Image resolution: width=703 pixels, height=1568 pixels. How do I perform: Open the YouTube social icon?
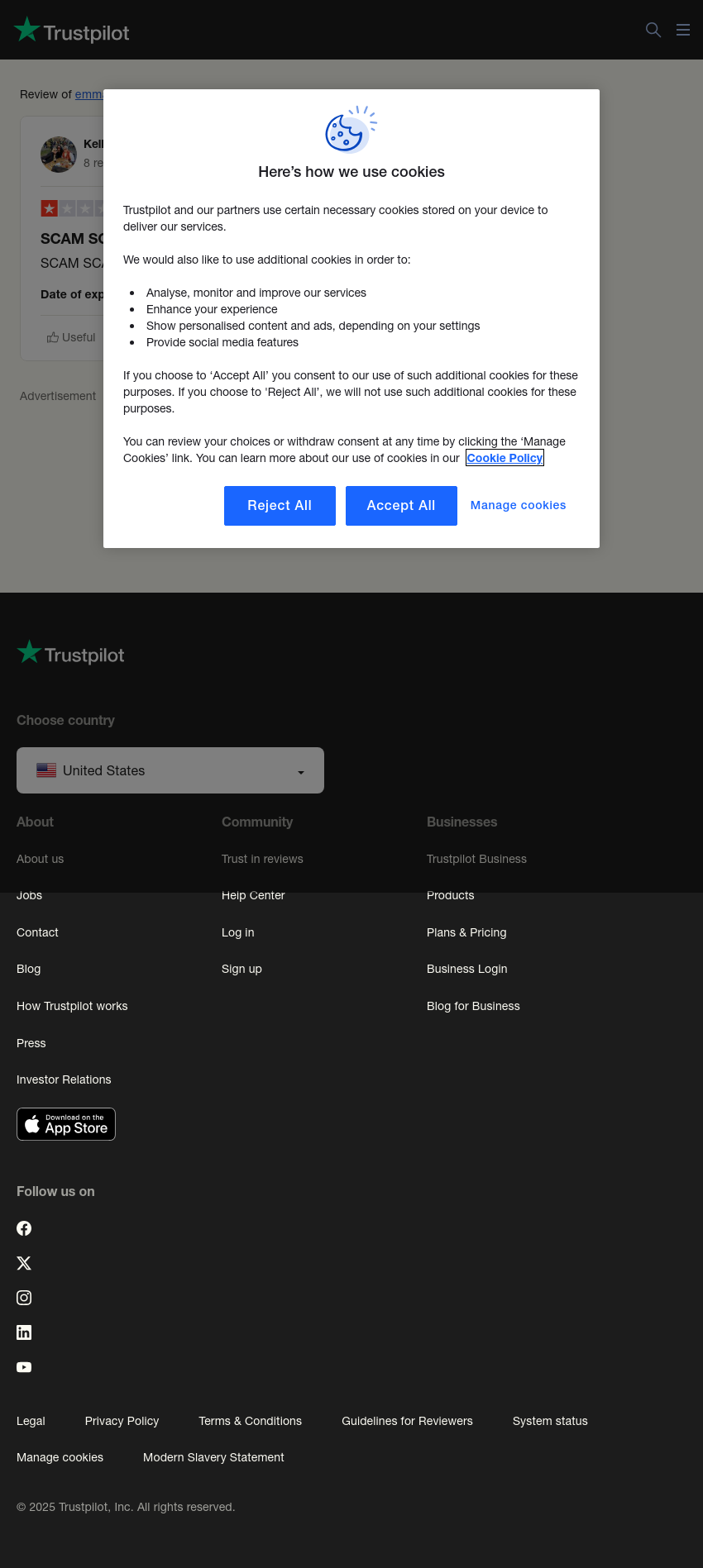pyautogui.click(x=24, y=1367)
